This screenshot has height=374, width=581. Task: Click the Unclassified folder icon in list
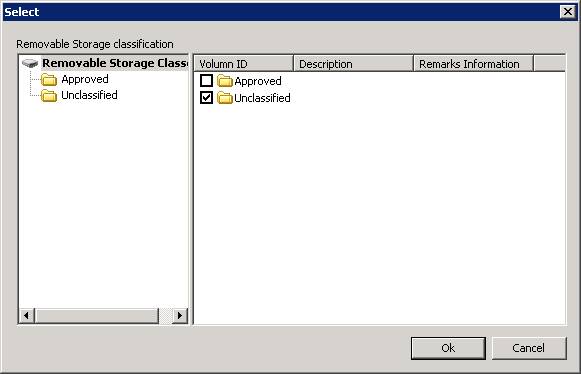(225, 98)
